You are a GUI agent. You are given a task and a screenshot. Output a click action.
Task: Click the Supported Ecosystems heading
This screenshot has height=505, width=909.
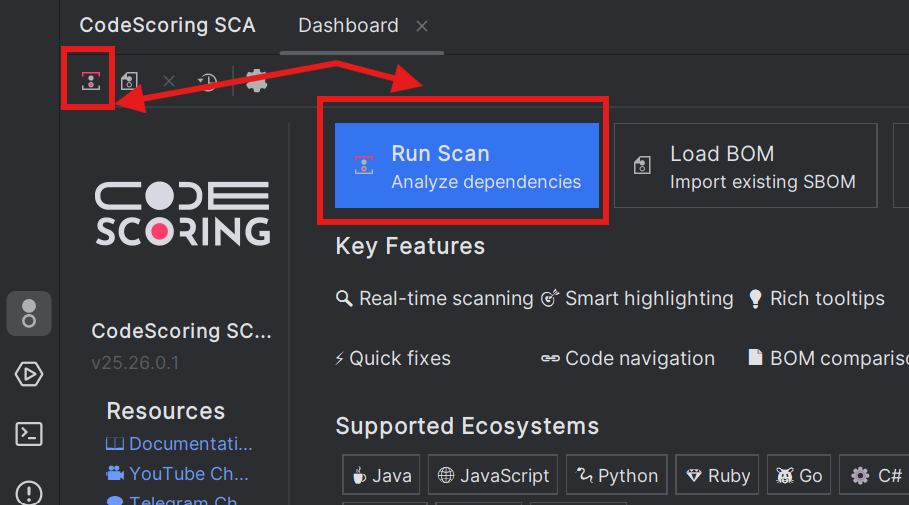point(467,426)
